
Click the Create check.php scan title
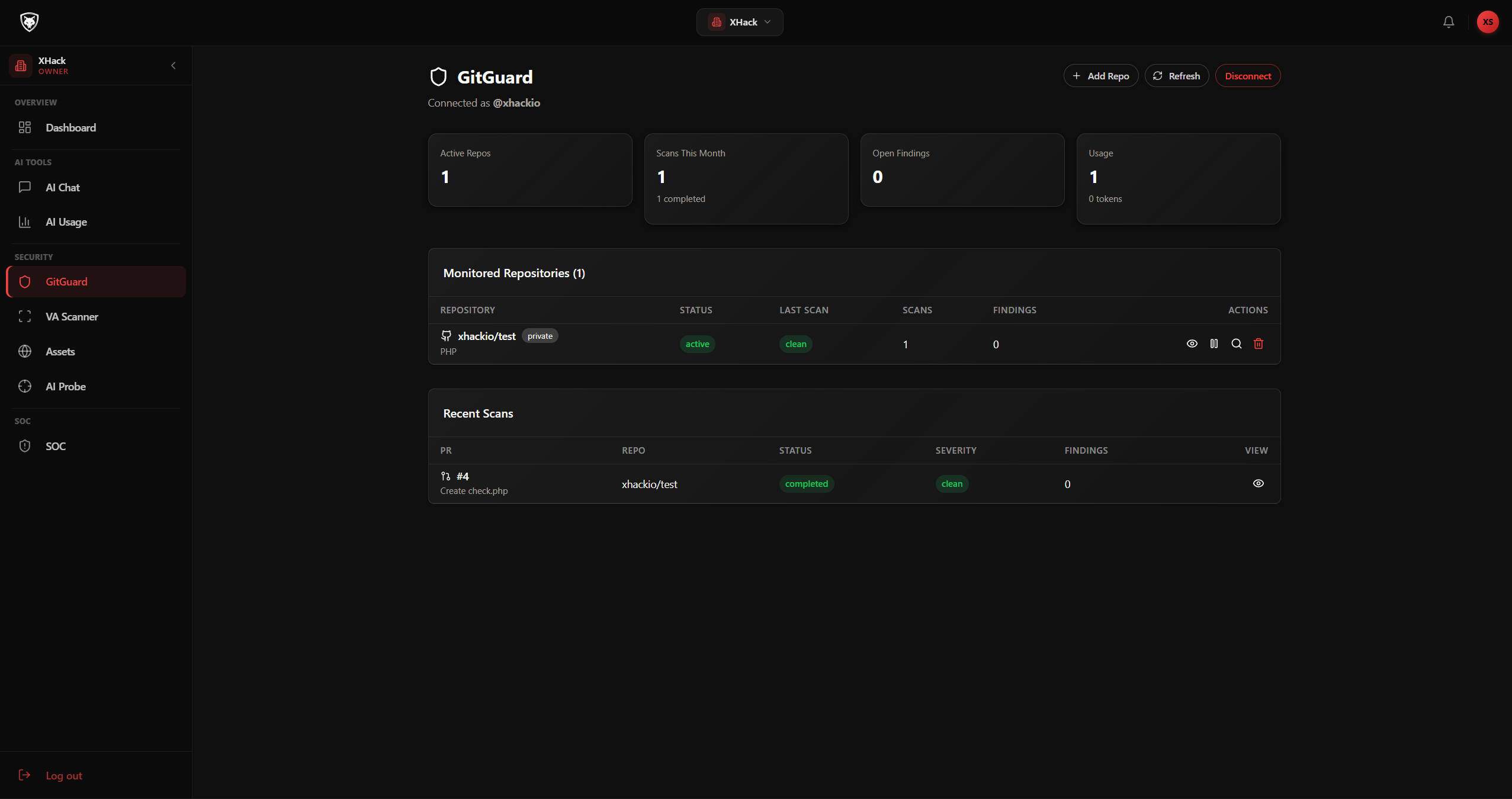[x=474, y=491]
